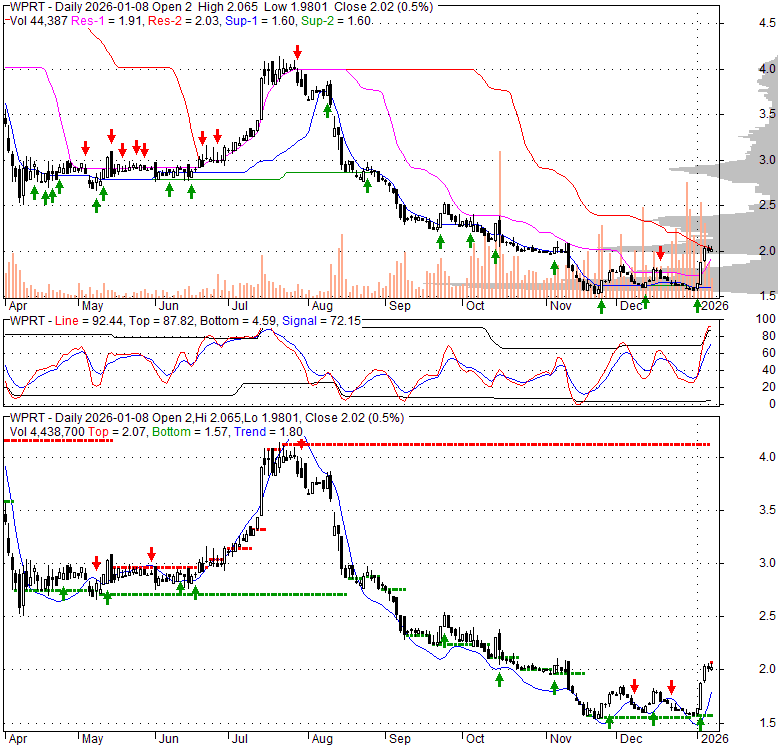780x745 pixels.
Task: Click the 'Sup-1 = 1.60' legend text
Action: coord(260,21)
